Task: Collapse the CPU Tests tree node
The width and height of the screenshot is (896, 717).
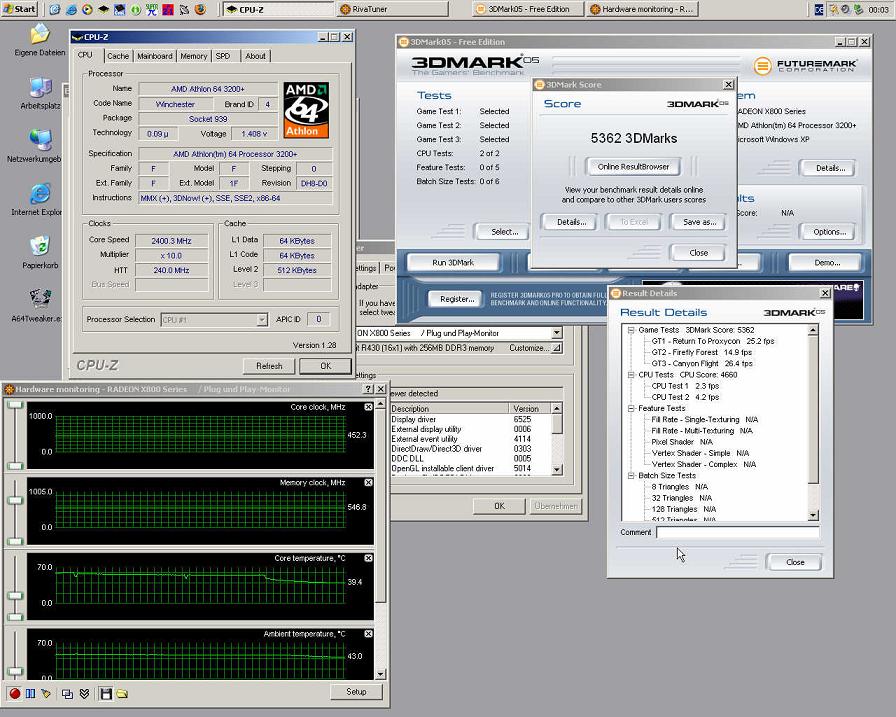Action: pos(631,375)
